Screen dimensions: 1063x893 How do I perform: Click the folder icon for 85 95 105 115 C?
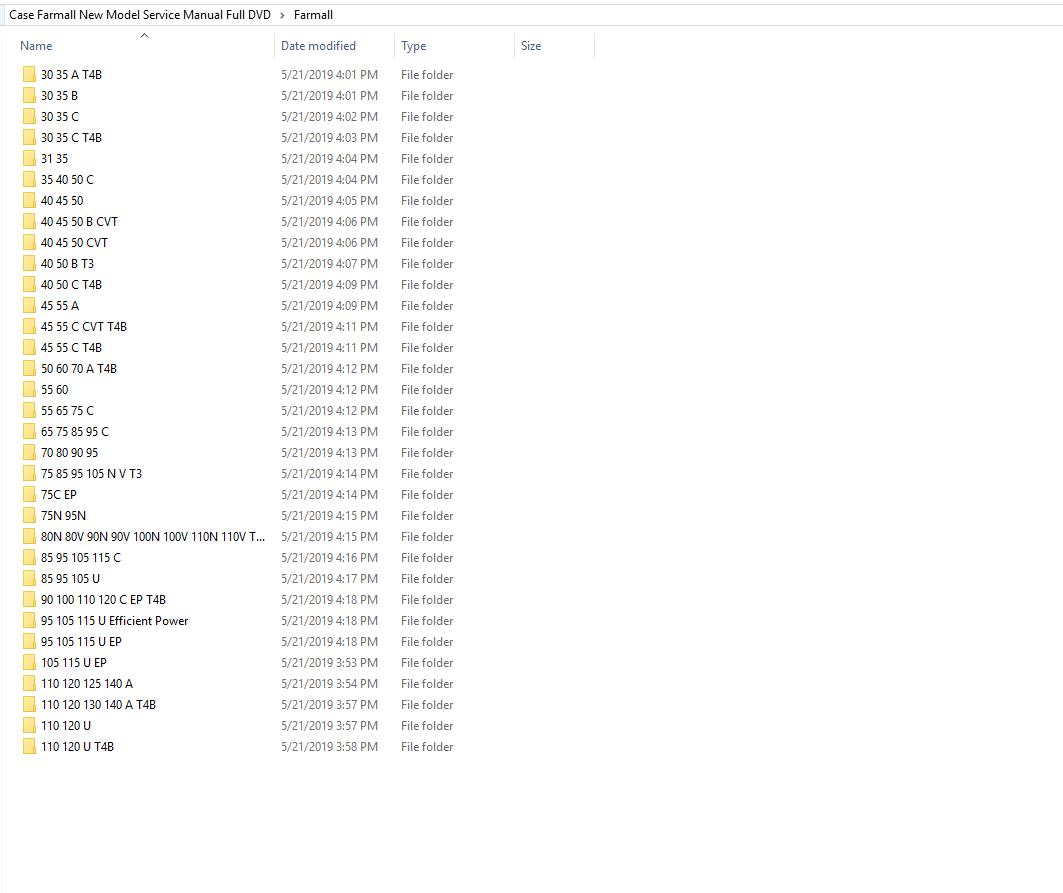click(x=28, y=558)
